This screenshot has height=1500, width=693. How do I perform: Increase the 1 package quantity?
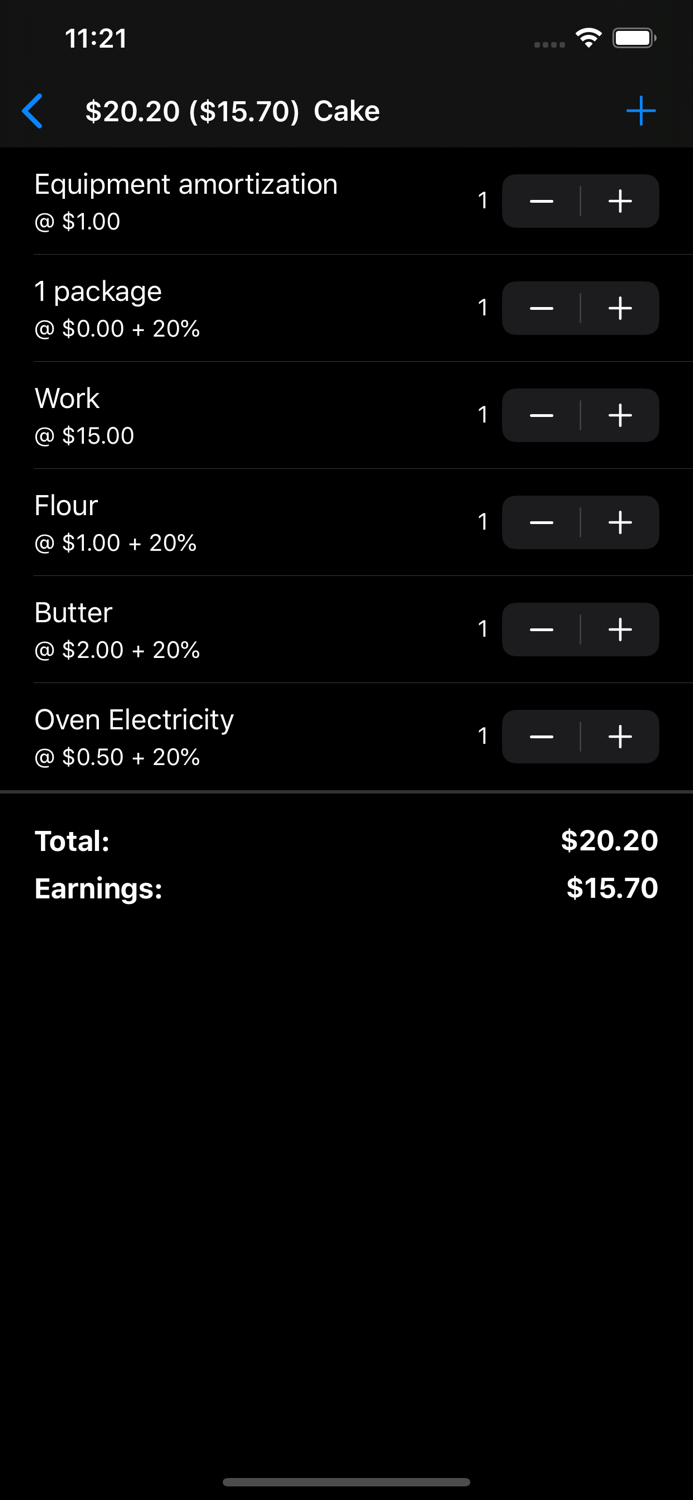619,308
